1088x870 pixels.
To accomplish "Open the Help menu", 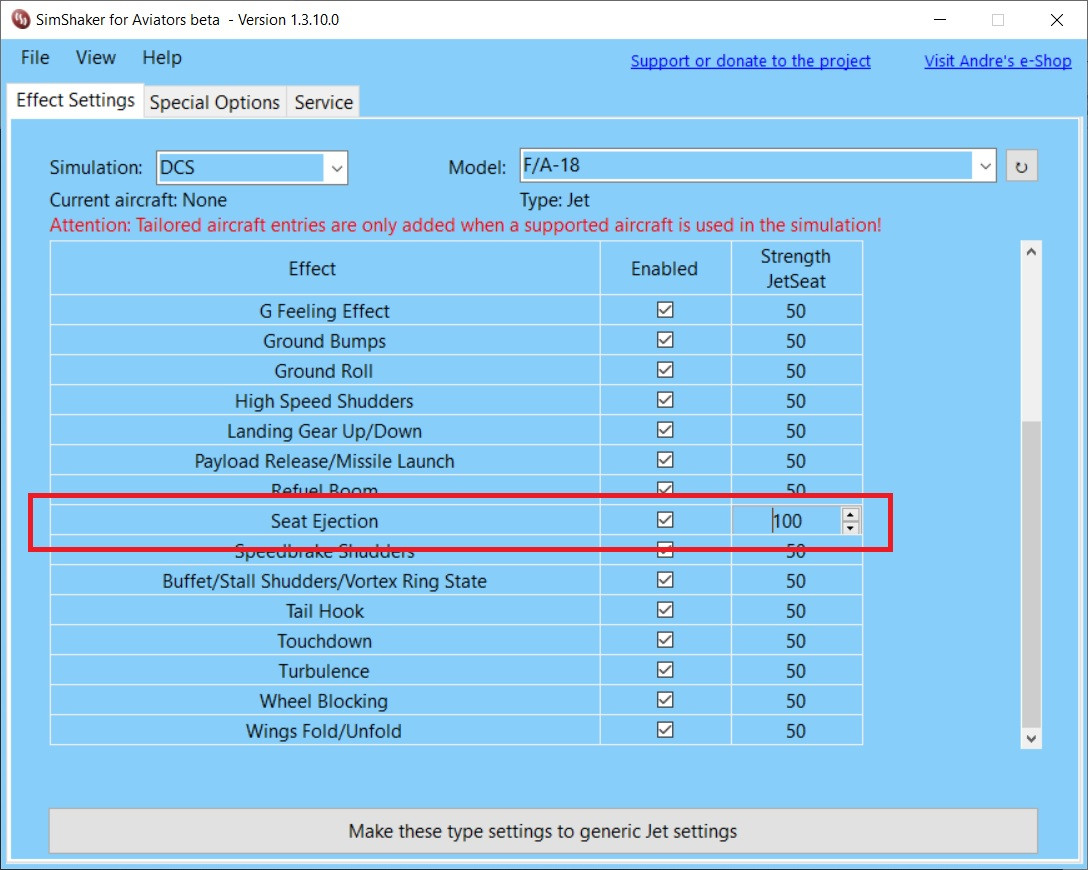I will pyautogui.click(x=162, y=58).
